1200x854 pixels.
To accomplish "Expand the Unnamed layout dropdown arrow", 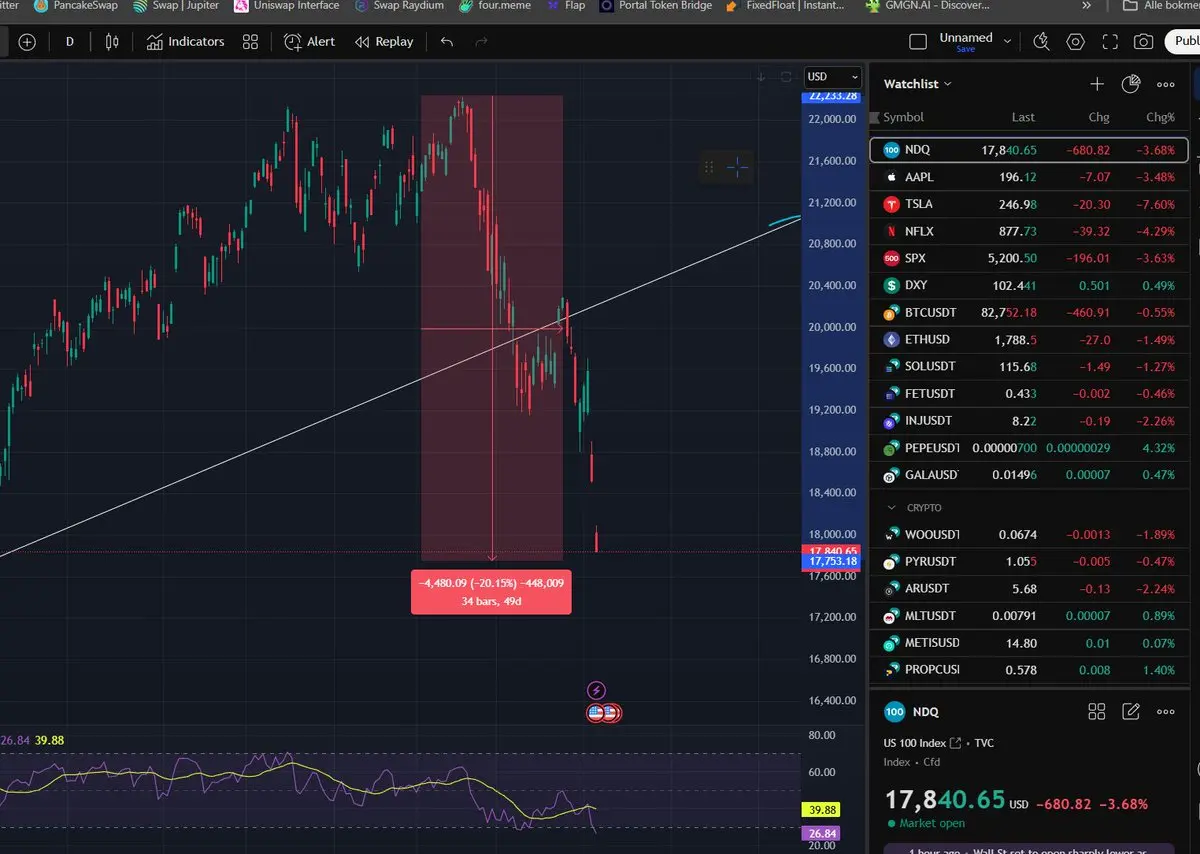I will coord(1007,42).
